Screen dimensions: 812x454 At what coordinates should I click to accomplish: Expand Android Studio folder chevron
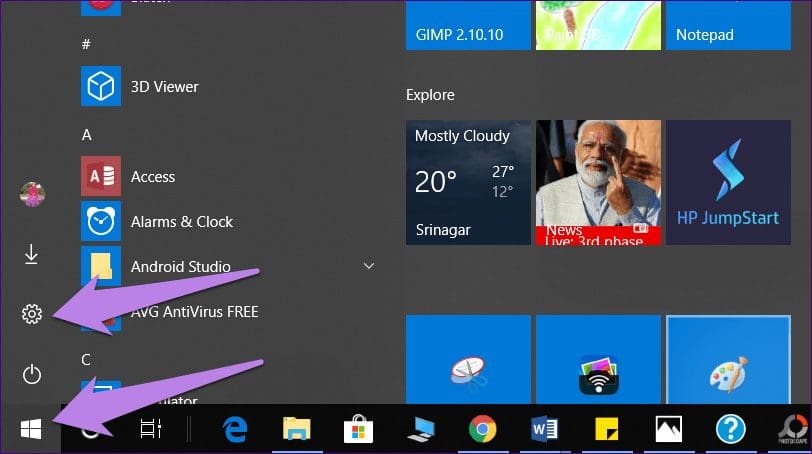pyautogui.click(x=369, y=266)
